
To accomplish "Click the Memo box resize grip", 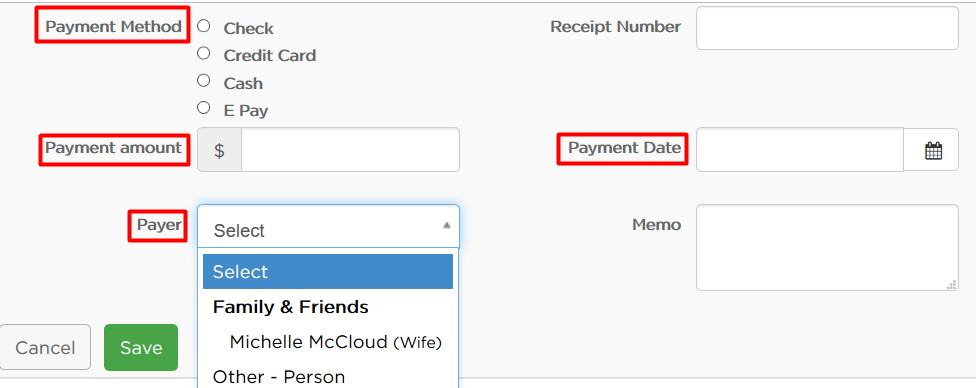I will click(951, 285).
